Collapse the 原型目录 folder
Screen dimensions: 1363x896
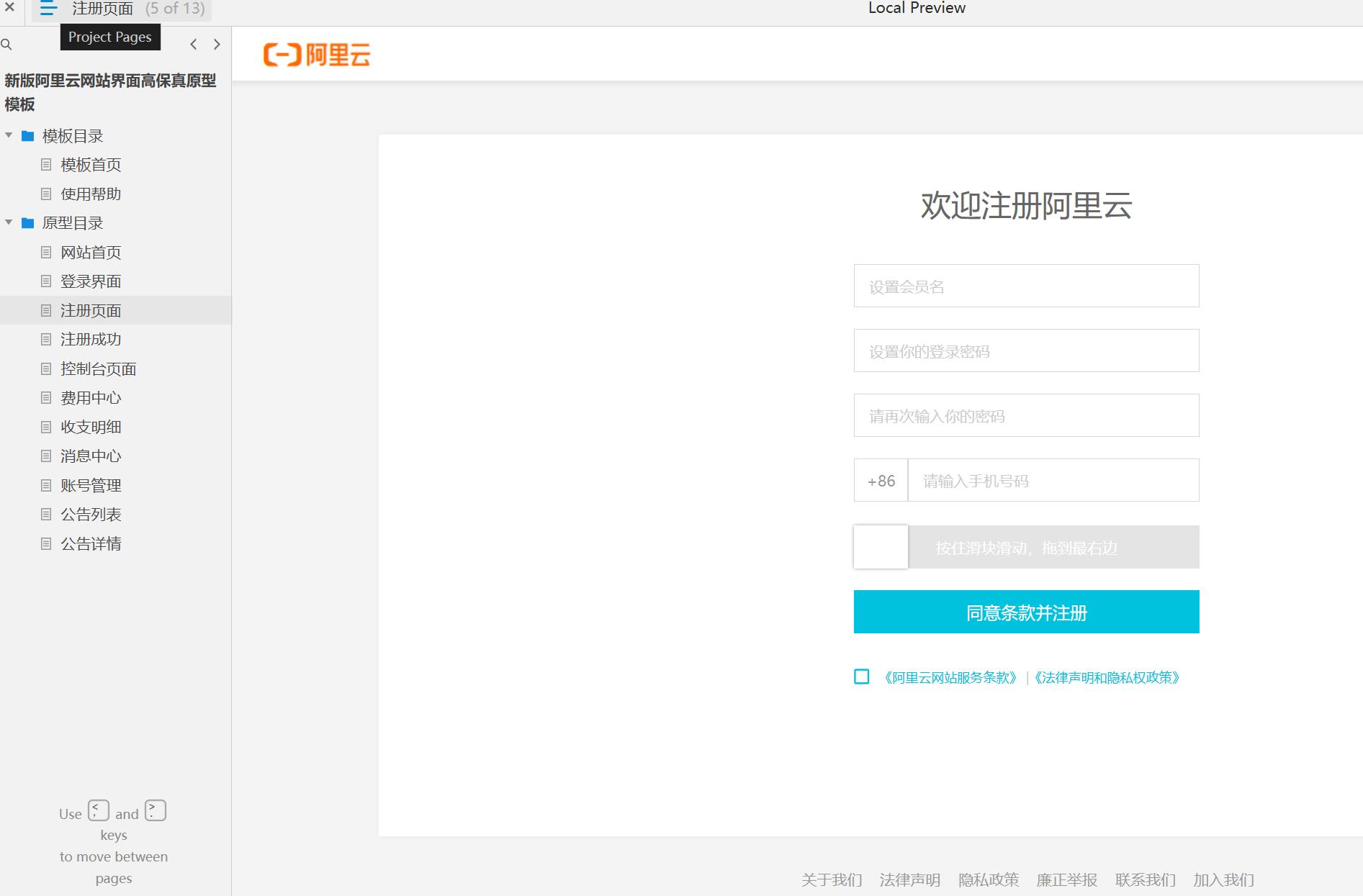click(x=9, y=222)
